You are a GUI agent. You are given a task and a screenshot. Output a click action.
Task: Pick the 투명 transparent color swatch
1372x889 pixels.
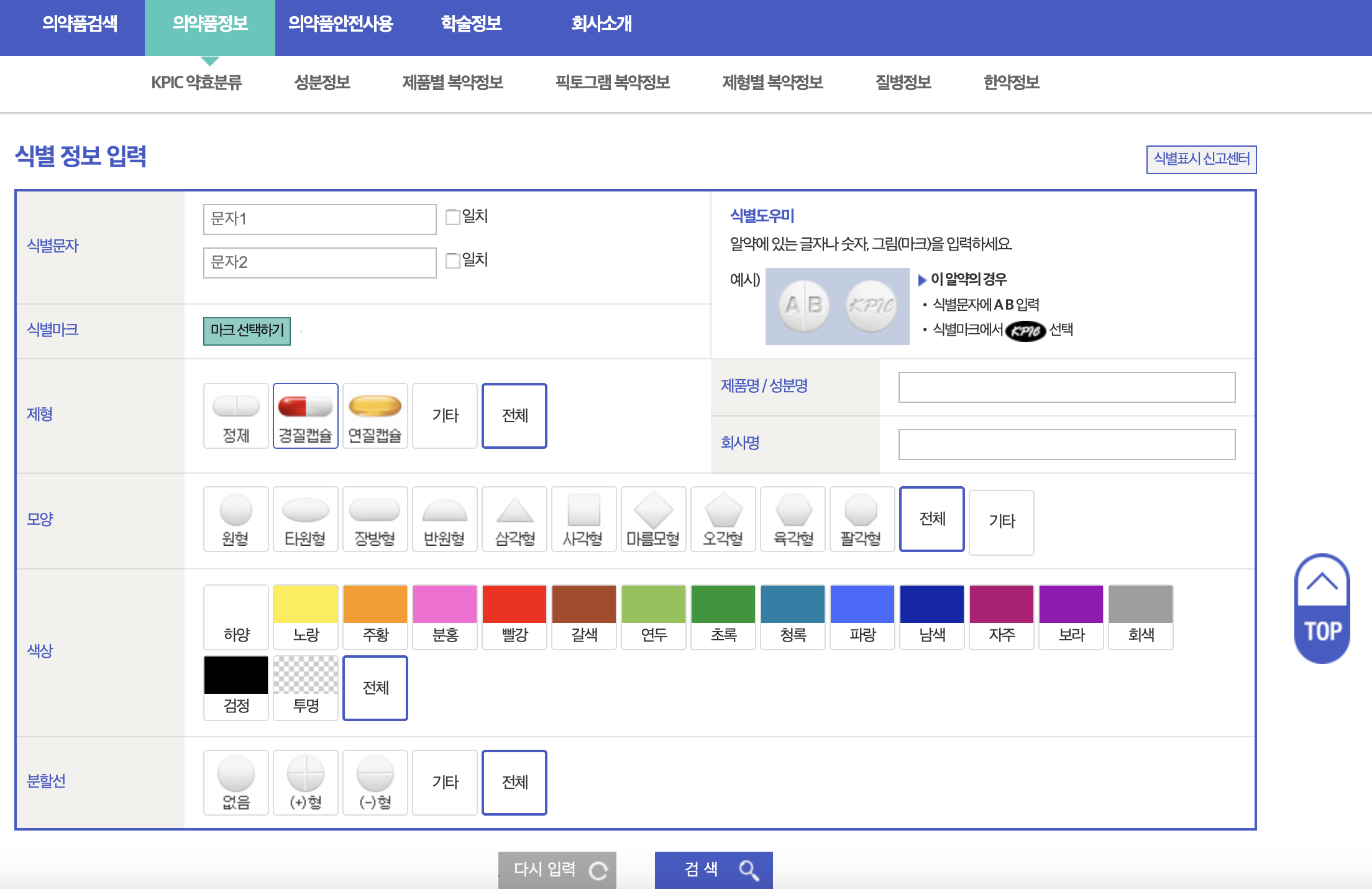pos(306,688)
